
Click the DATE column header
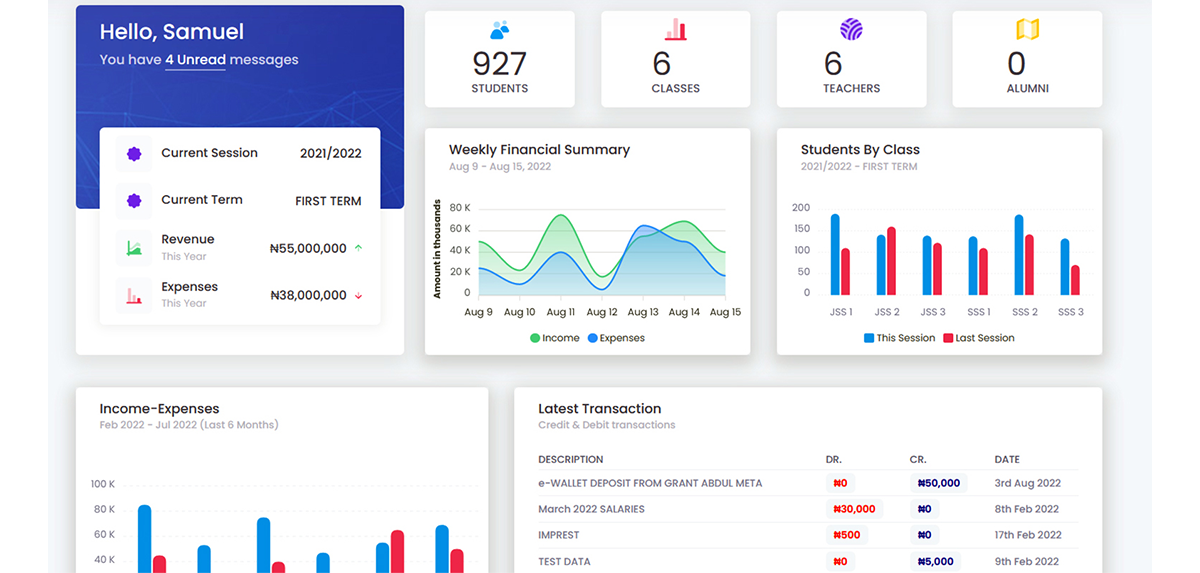click(1007, 460)
